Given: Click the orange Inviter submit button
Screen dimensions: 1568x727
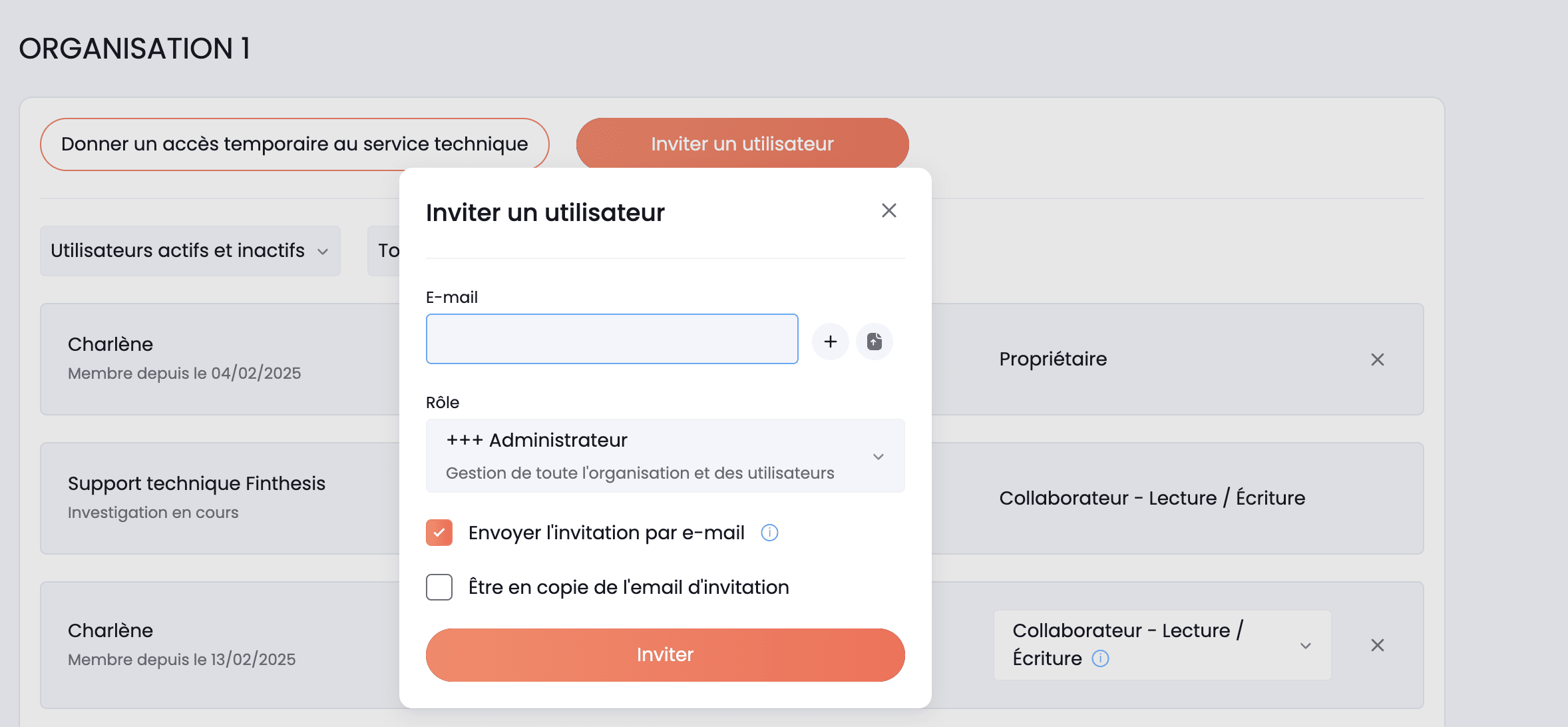Looking at the screenshot, I should click(x=665, y=655).
